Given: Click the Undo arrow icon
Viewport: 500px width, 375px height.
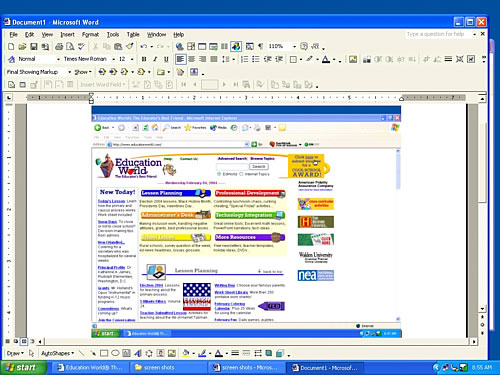Looking at the screenshot, I should (144, 47).
